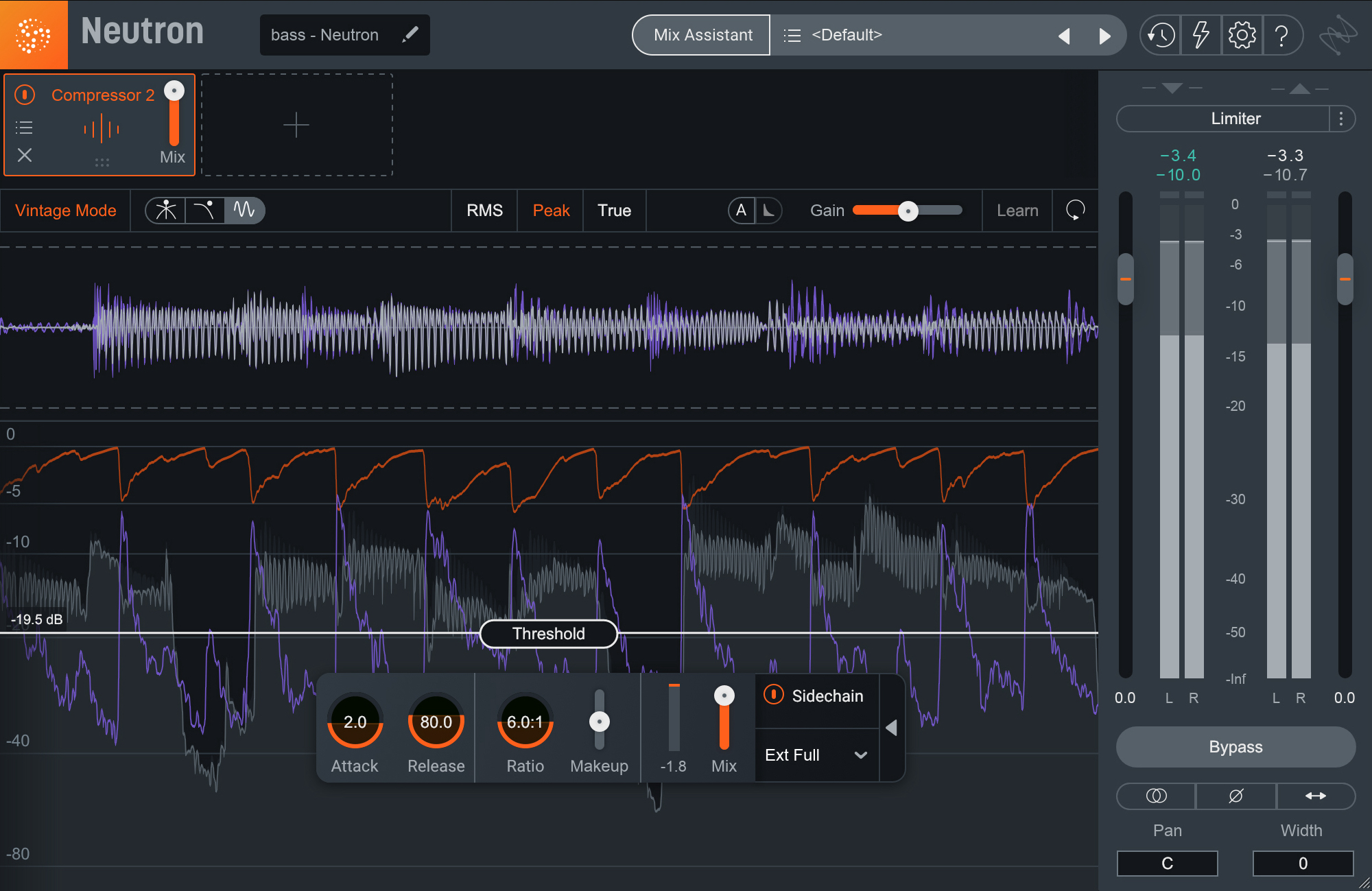Image resolution: width=1372 pixels, height=891 pixels.
Task: Go to the previous preset with the left arrow
Action: (1064, 36)
